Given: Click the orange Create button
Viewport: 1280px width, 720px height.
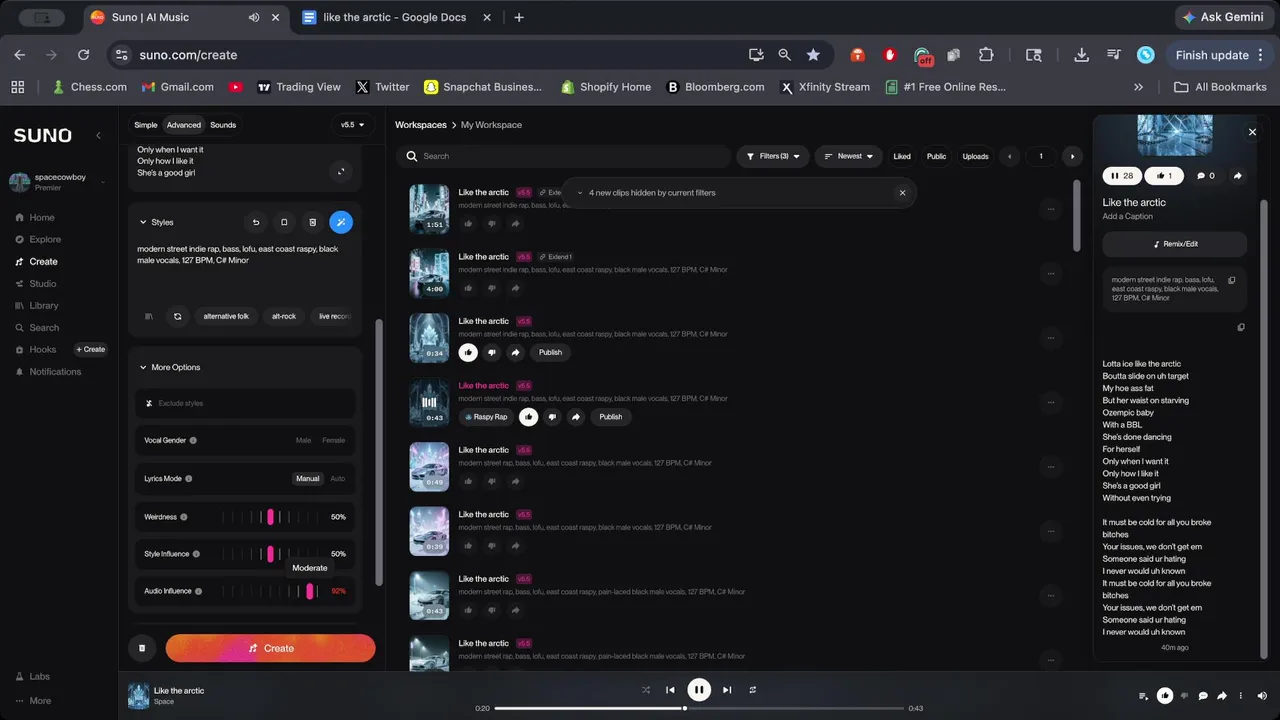Looking at the screenshot, I should (x=271, y=648).
